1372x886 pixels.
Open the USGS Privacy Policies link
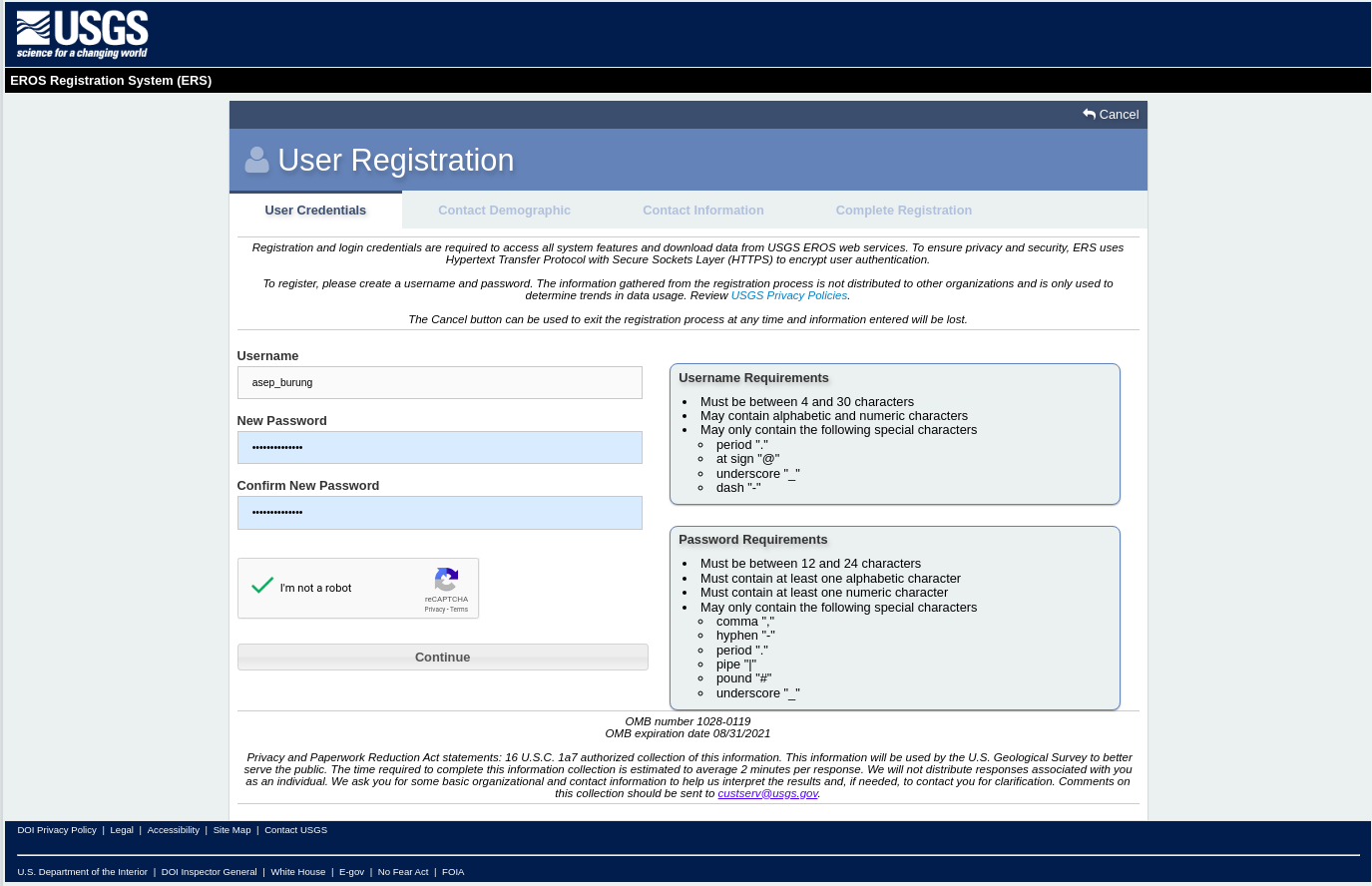tap(789, 295)
